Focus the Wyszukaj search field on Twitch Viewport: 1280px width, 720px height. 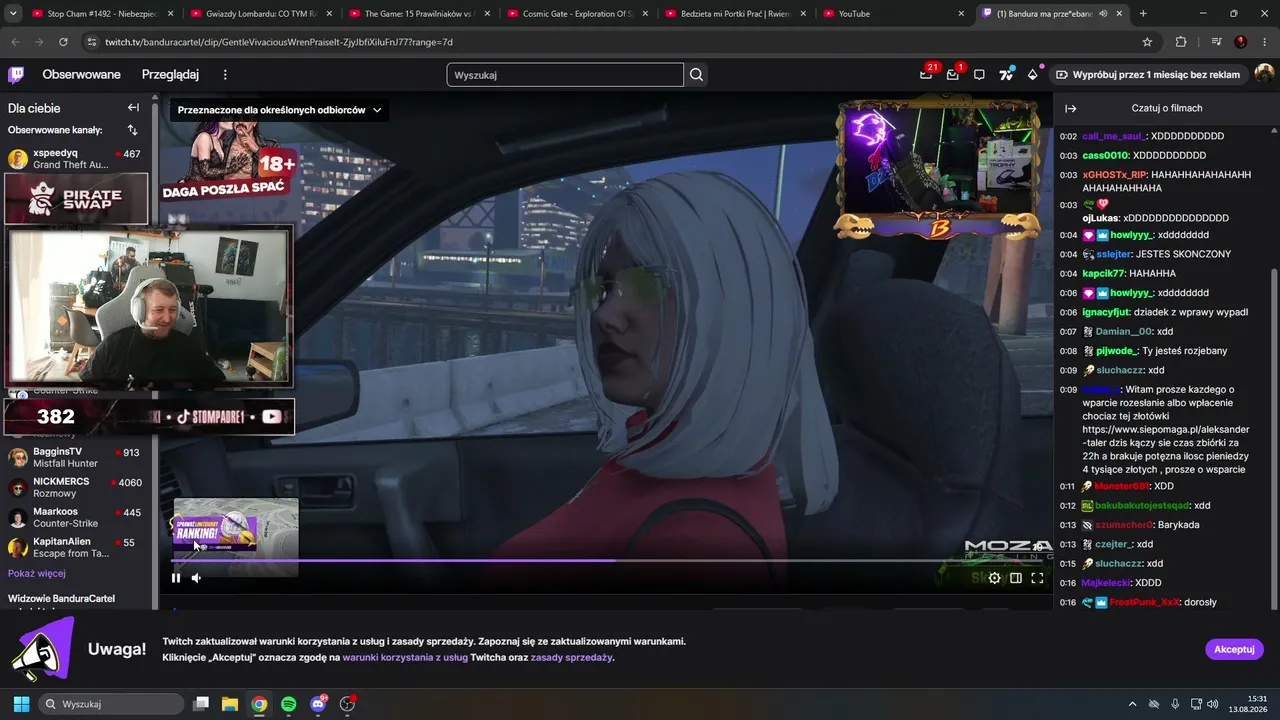pyautogui.click(x=565, y=75)
